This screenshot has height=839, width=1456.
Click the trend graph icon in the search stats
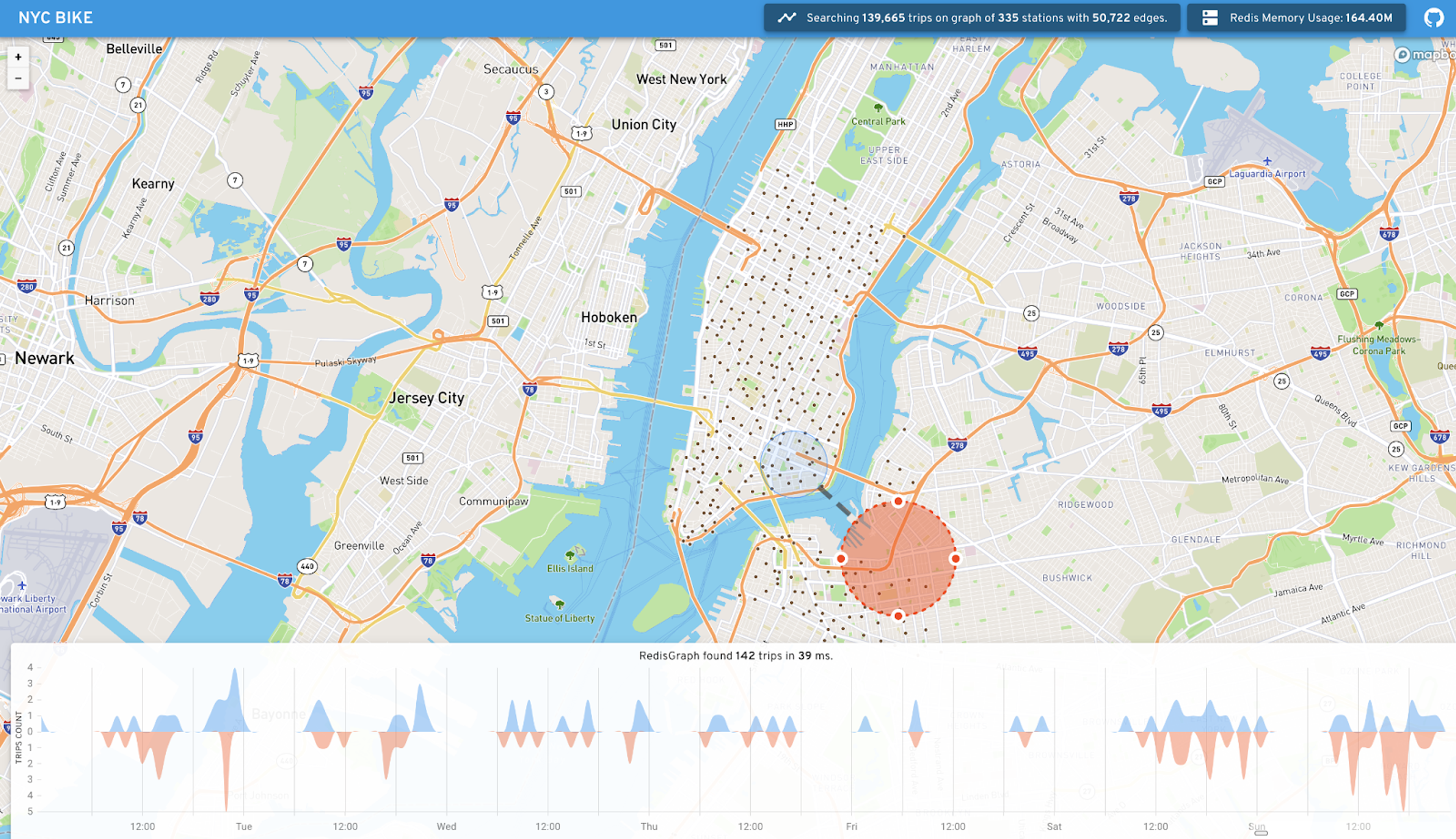coord(786,18)
